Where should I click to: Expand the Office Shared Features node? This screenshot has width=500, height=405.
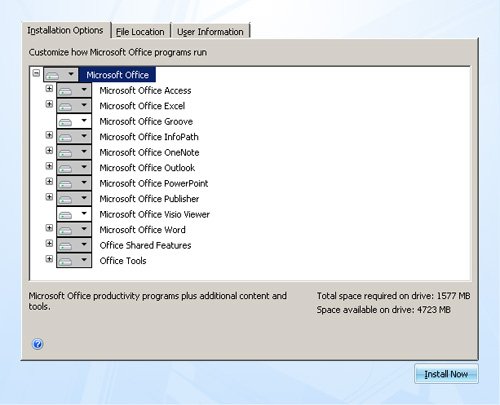pyautogui.click(x=49, y=243)
